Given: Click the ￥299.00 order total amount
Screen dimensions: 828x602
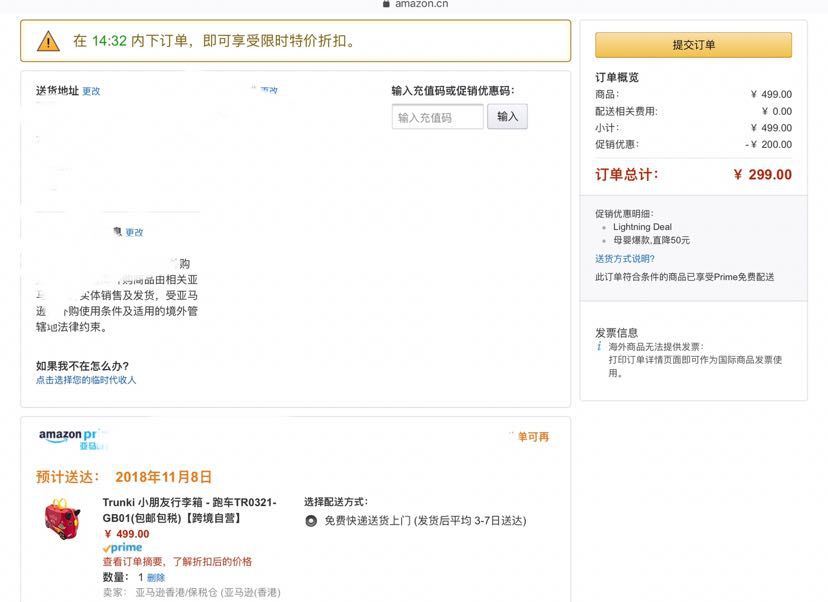Looking at the screenshot, I should [x=762, y=175].
